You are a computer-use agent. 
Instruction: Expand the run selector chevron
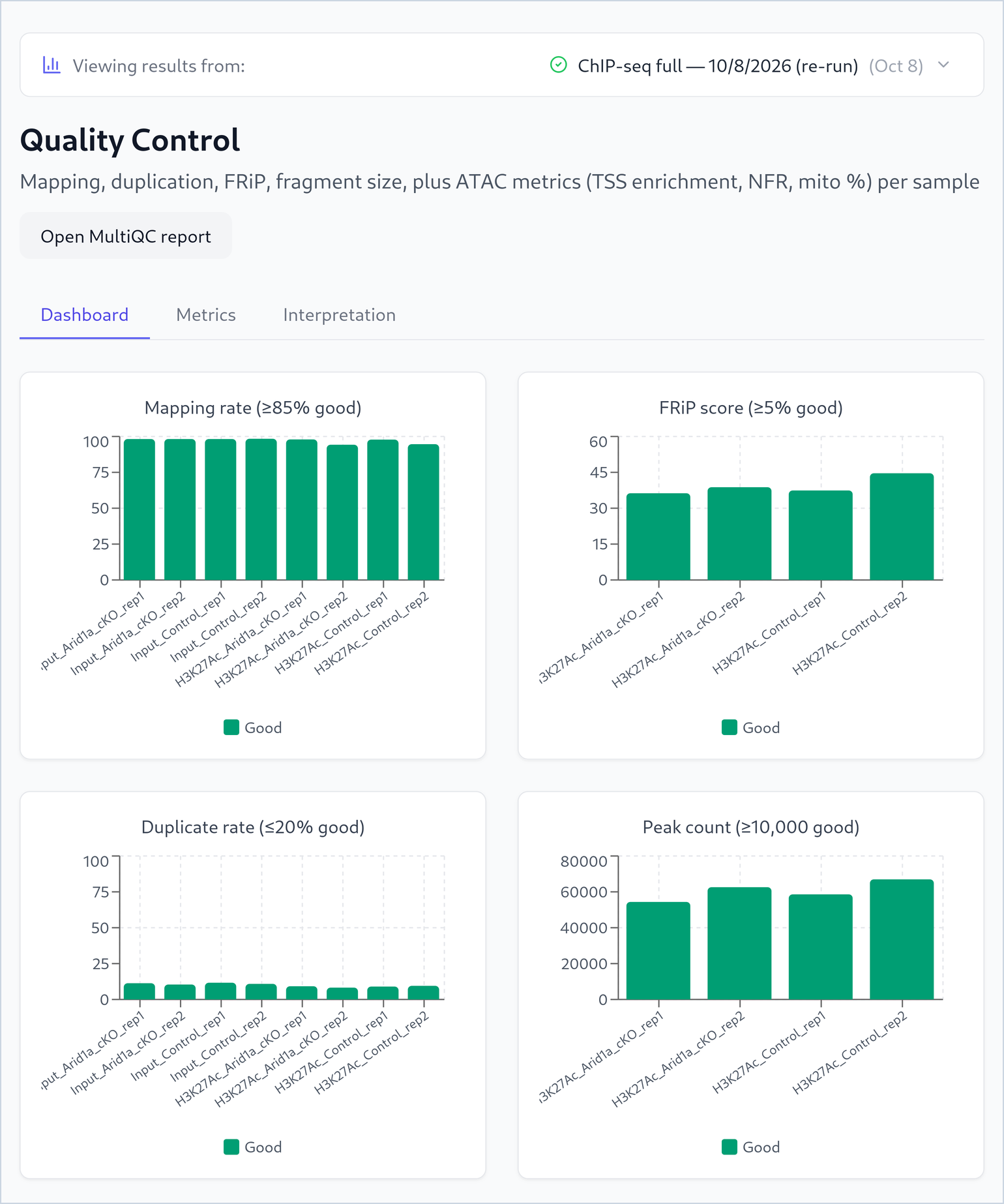943,65
